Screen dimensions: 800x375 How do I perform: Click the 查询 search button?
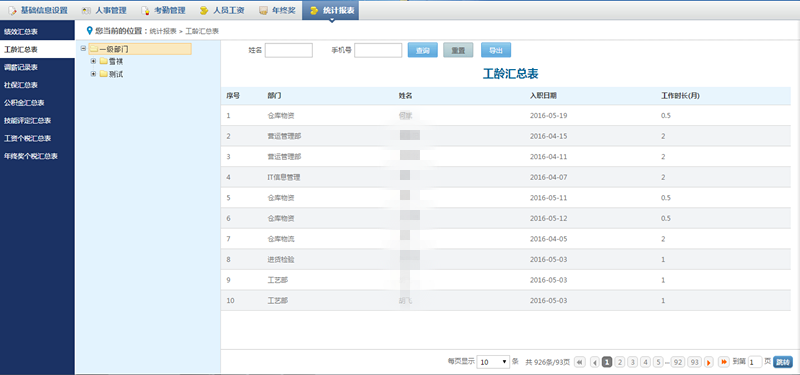click(423, 51)
